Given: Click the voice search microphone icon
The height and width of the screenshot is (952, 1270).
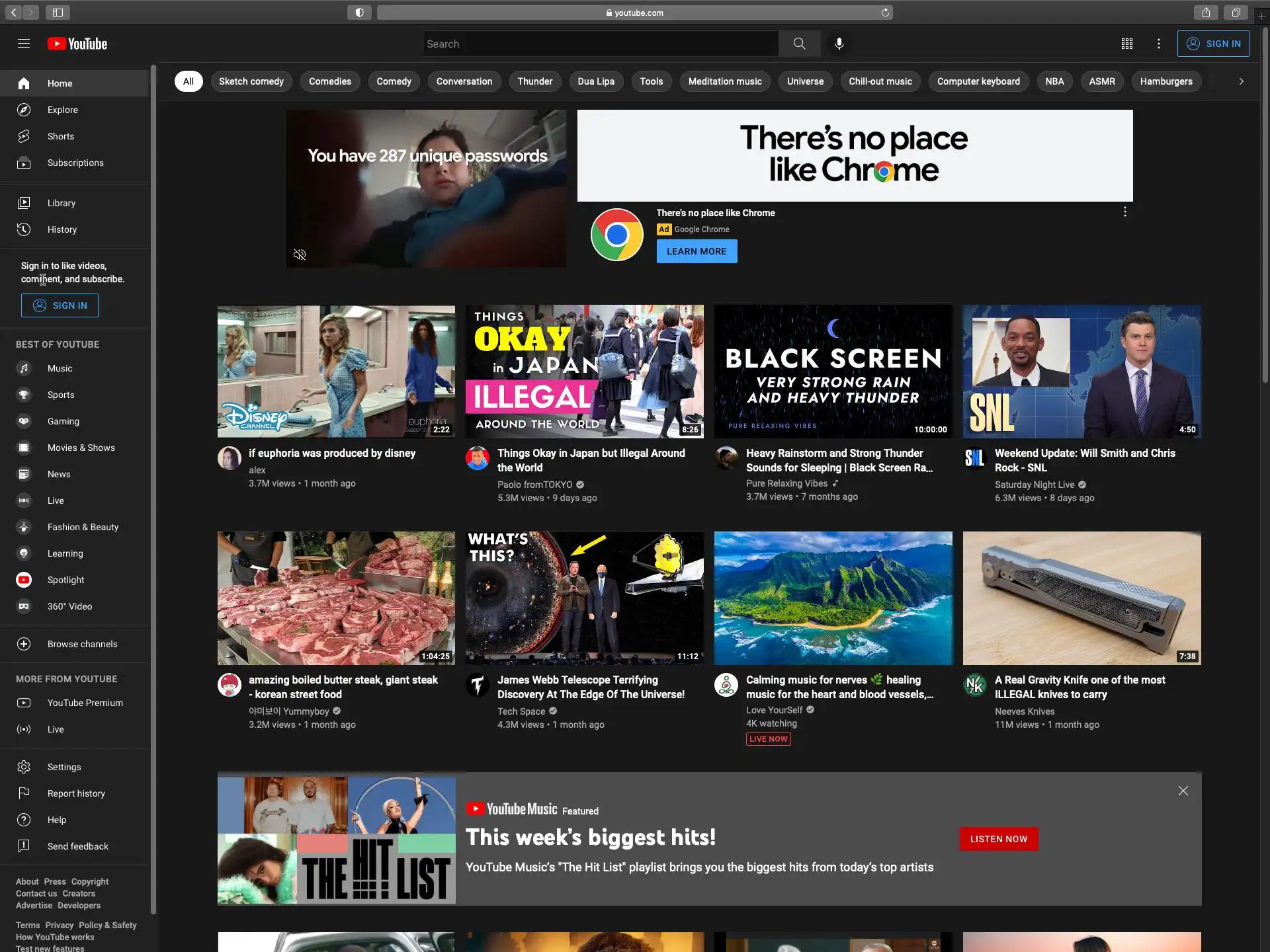Looking at the screenshot, I should tap(839, 44).
